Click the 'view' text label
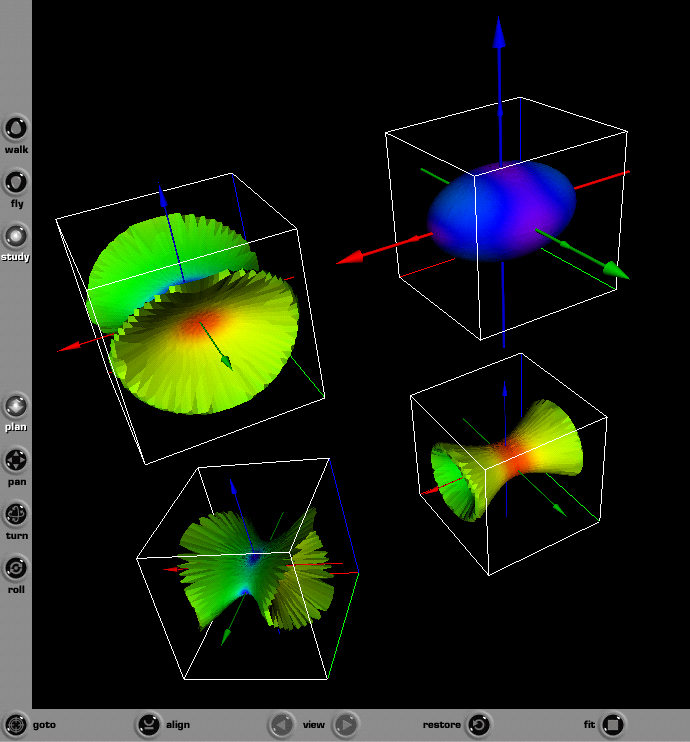Image resolution: width=690 pixels, height=742 pixels. (313, 724)
